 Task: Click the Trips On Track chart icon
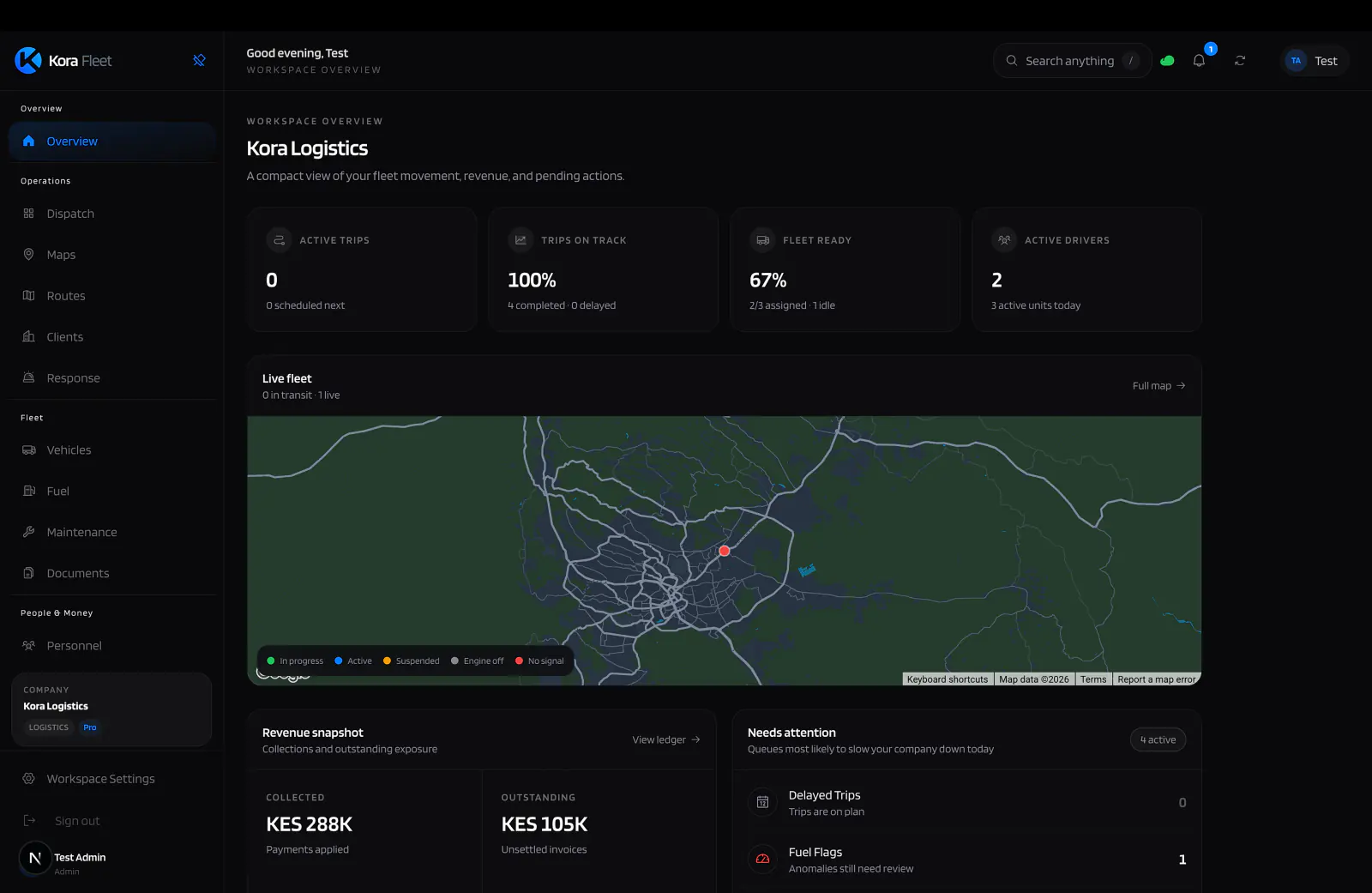(x=521, y=240)
